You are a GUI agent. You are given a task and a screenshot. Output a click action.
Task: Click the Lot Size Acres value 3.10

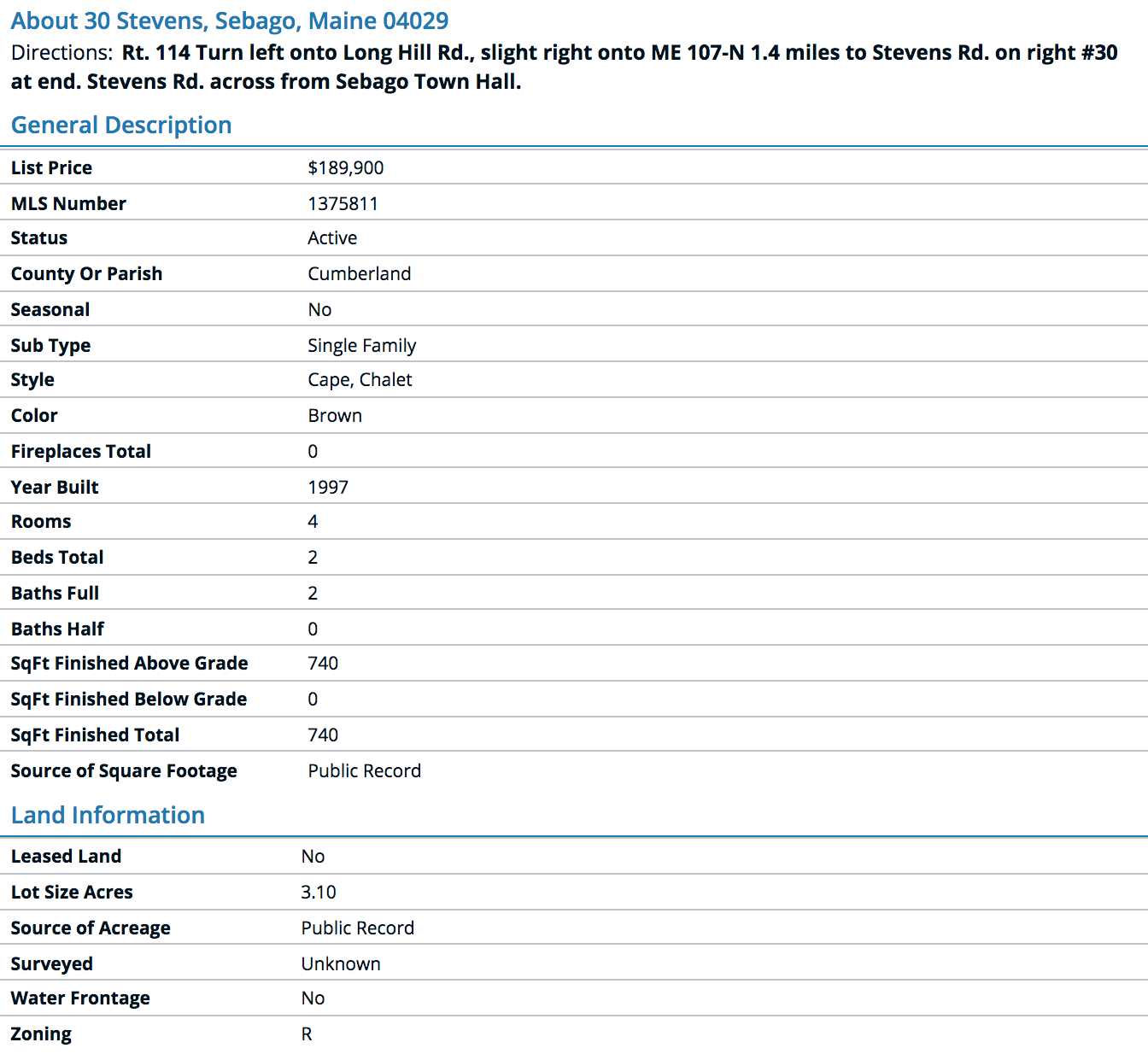(x=319, y=893)
